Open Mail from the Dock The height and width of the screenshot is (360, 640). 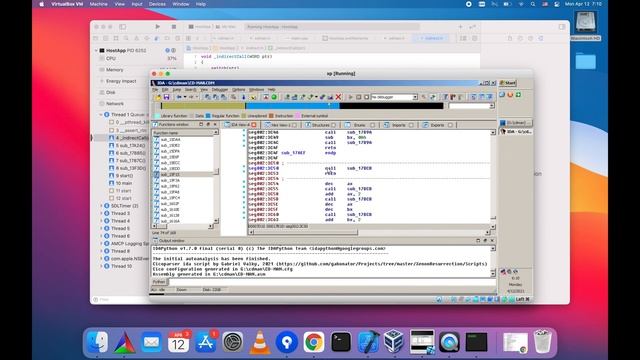151,342
